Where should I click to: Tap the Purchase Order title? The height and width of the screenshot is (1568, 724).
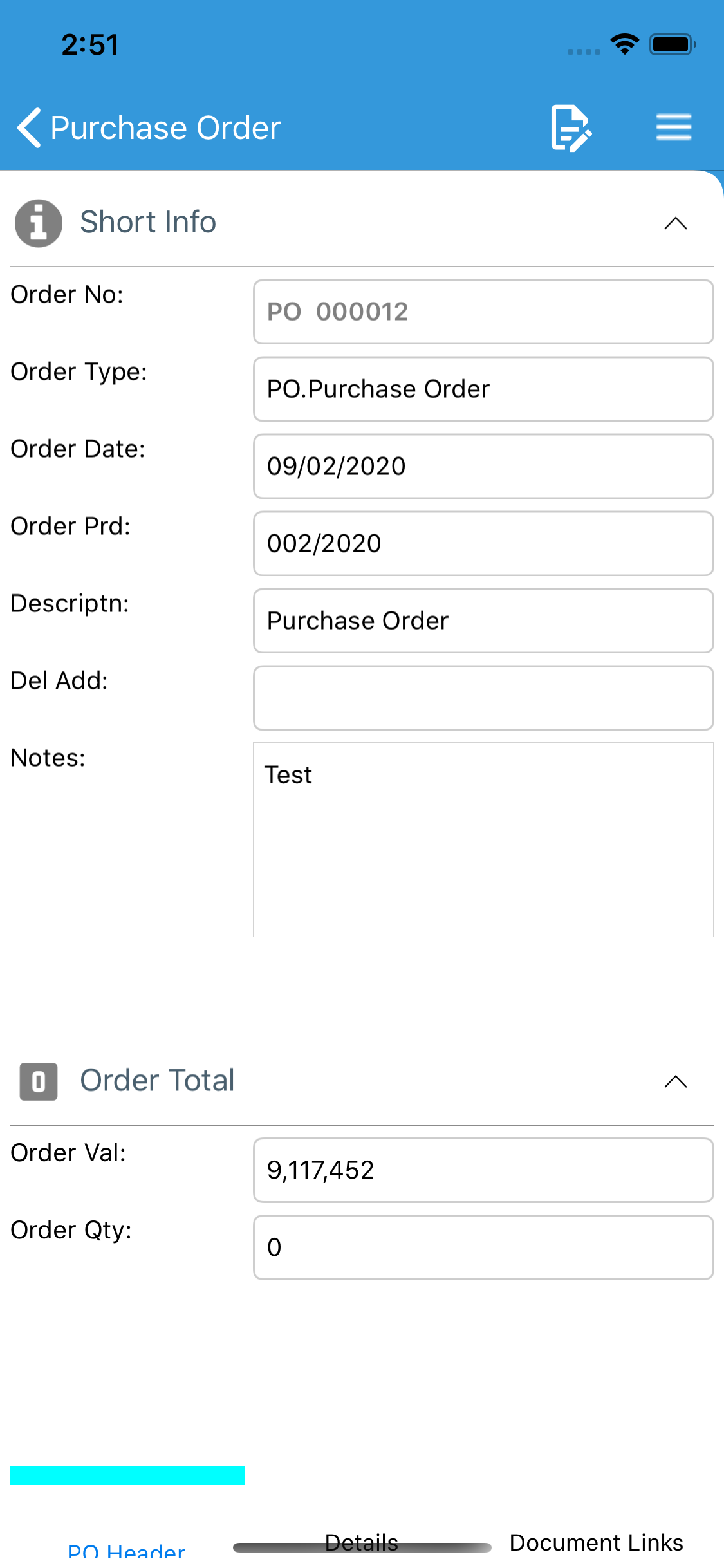165,127
